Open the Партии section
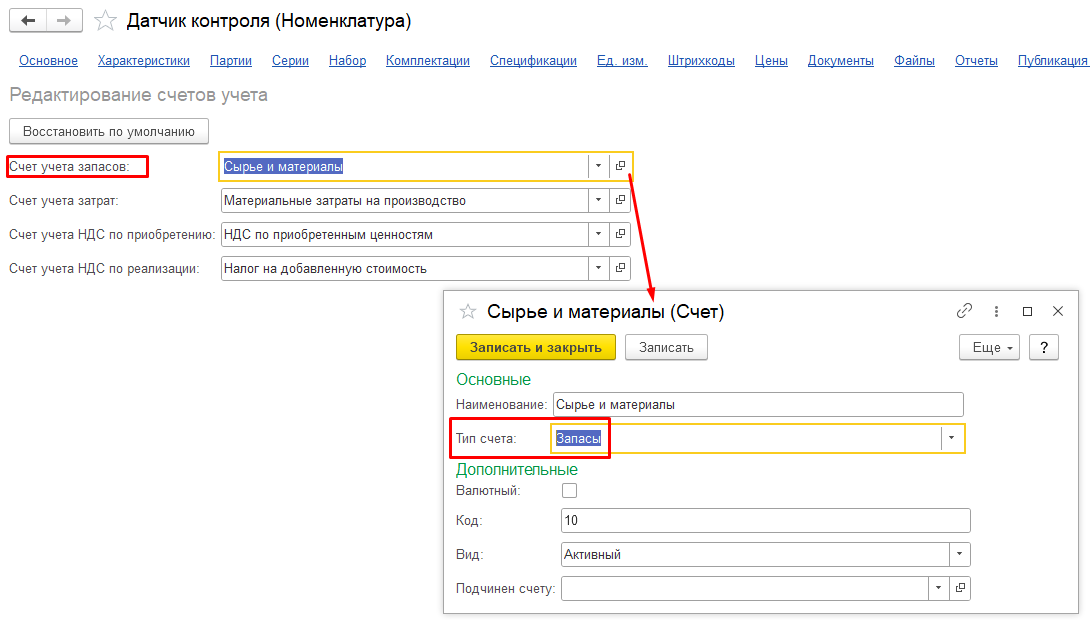Viewport: 1090px width, 620px height. point(231,60)
